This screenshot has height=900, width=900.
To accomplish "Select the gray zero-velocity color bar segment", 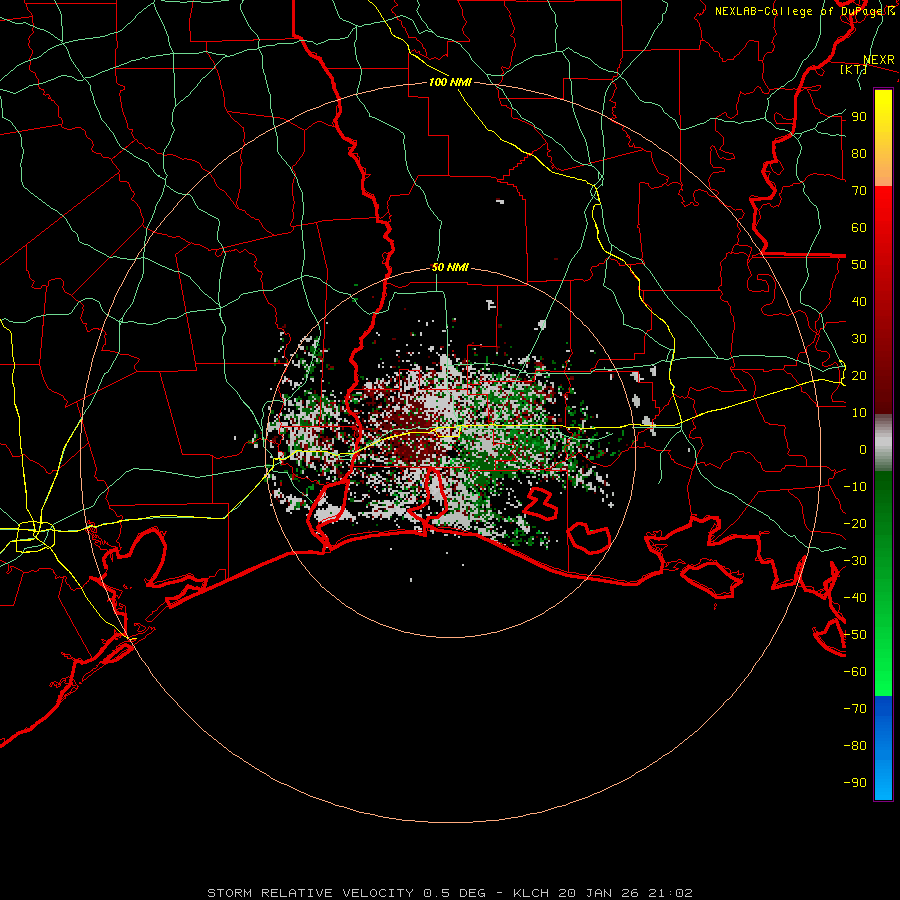I will click(883, 443).
